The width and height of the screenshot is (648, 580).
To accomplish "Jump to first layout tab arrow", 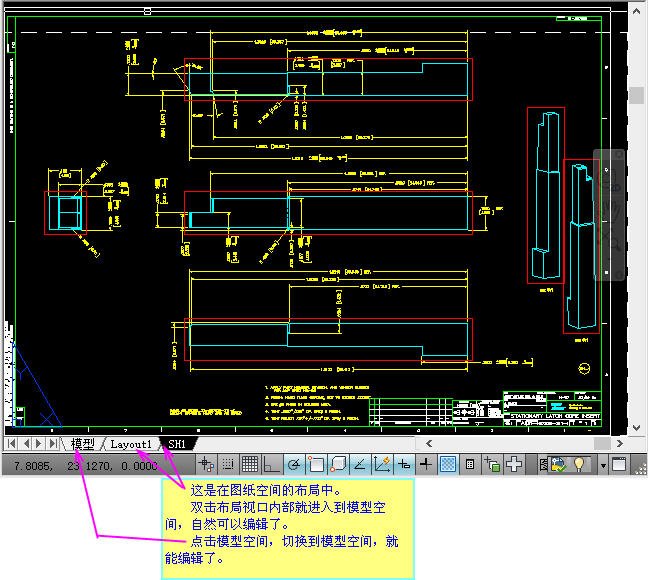I will [x=11, y=443].
